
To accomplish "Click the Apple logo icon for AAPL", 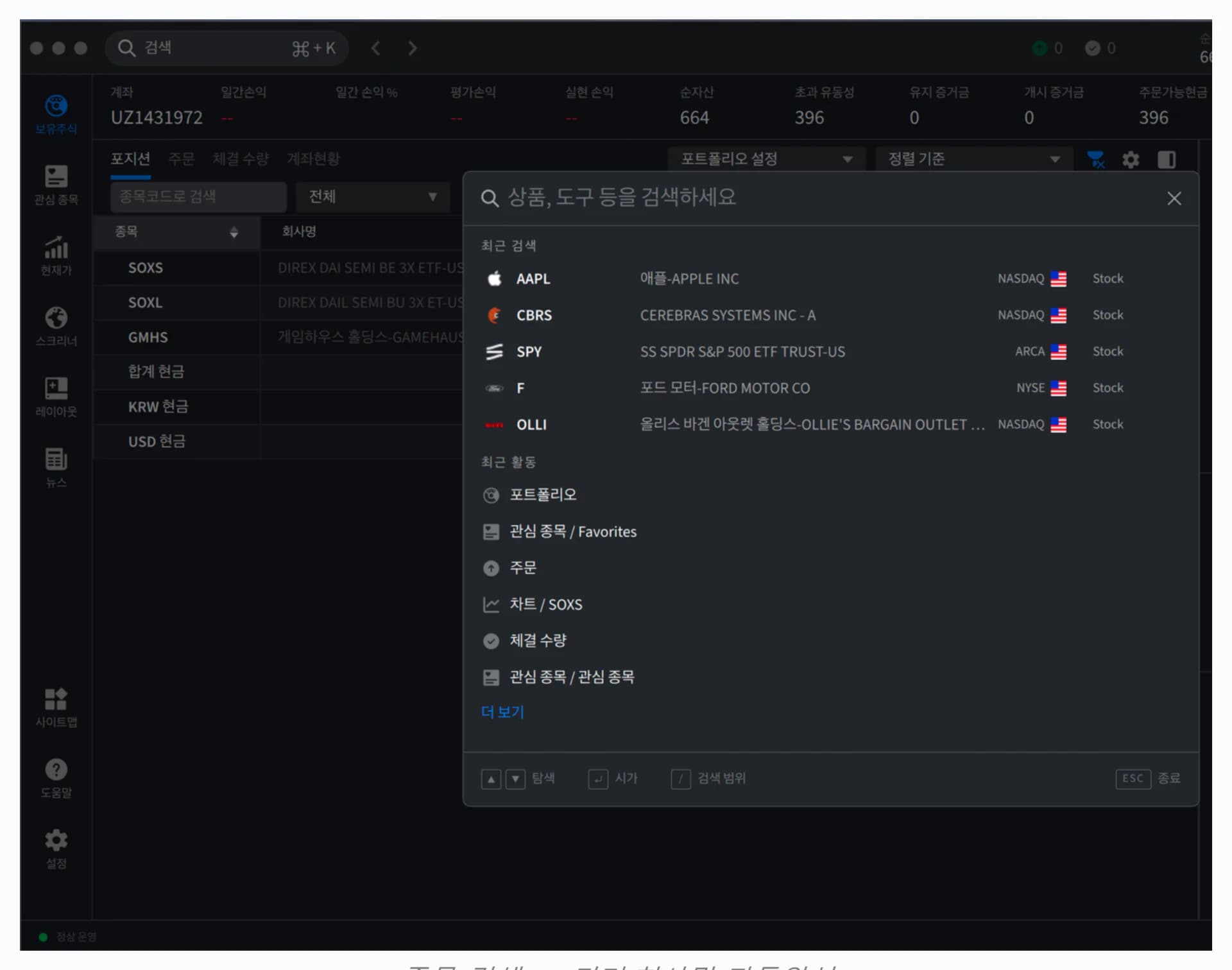I will 495,278.
